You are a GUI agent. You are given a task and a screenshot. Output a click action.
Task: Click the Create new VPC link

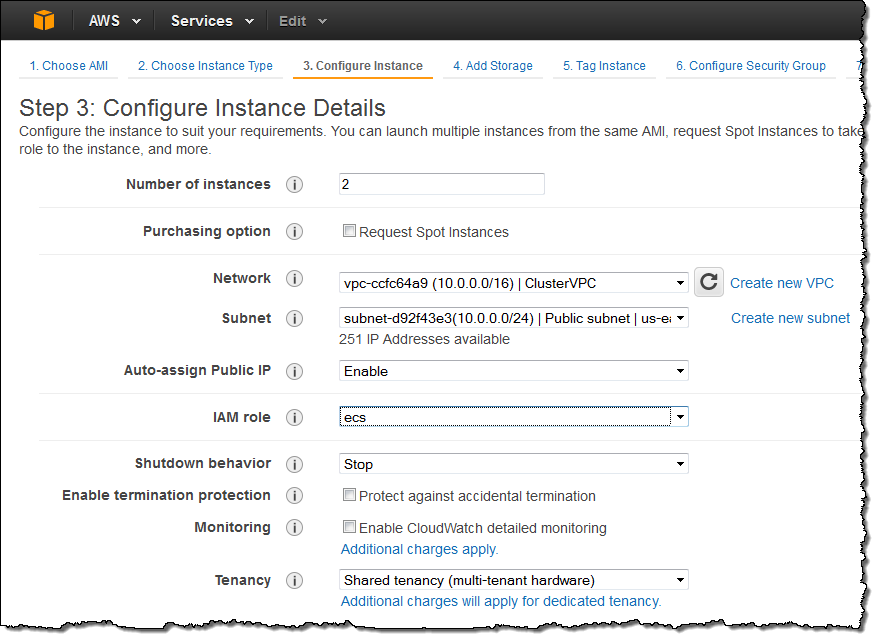[x=781, y=283]
